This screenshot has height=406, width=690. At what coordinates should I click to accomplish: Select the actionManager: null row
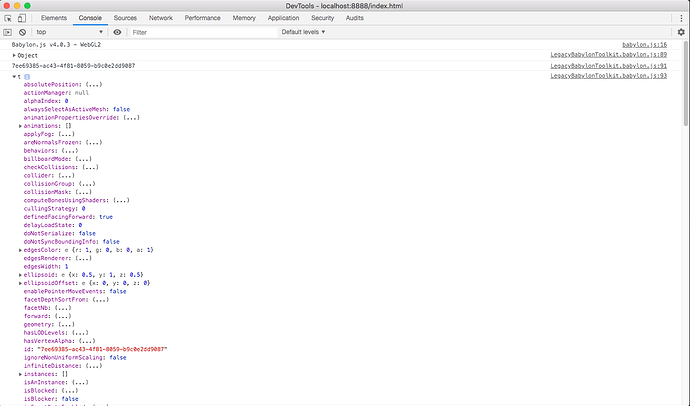coord(56,93)
